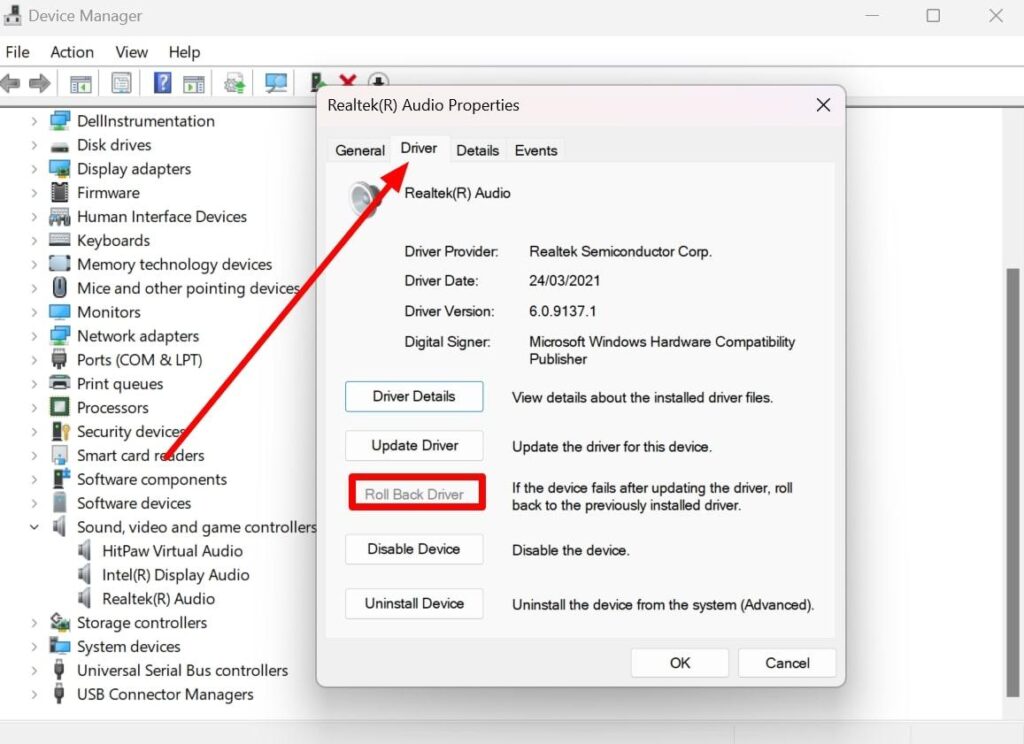Open Properties from the toolbar icon
1024x744 pixels.
[x=121, y=83]
